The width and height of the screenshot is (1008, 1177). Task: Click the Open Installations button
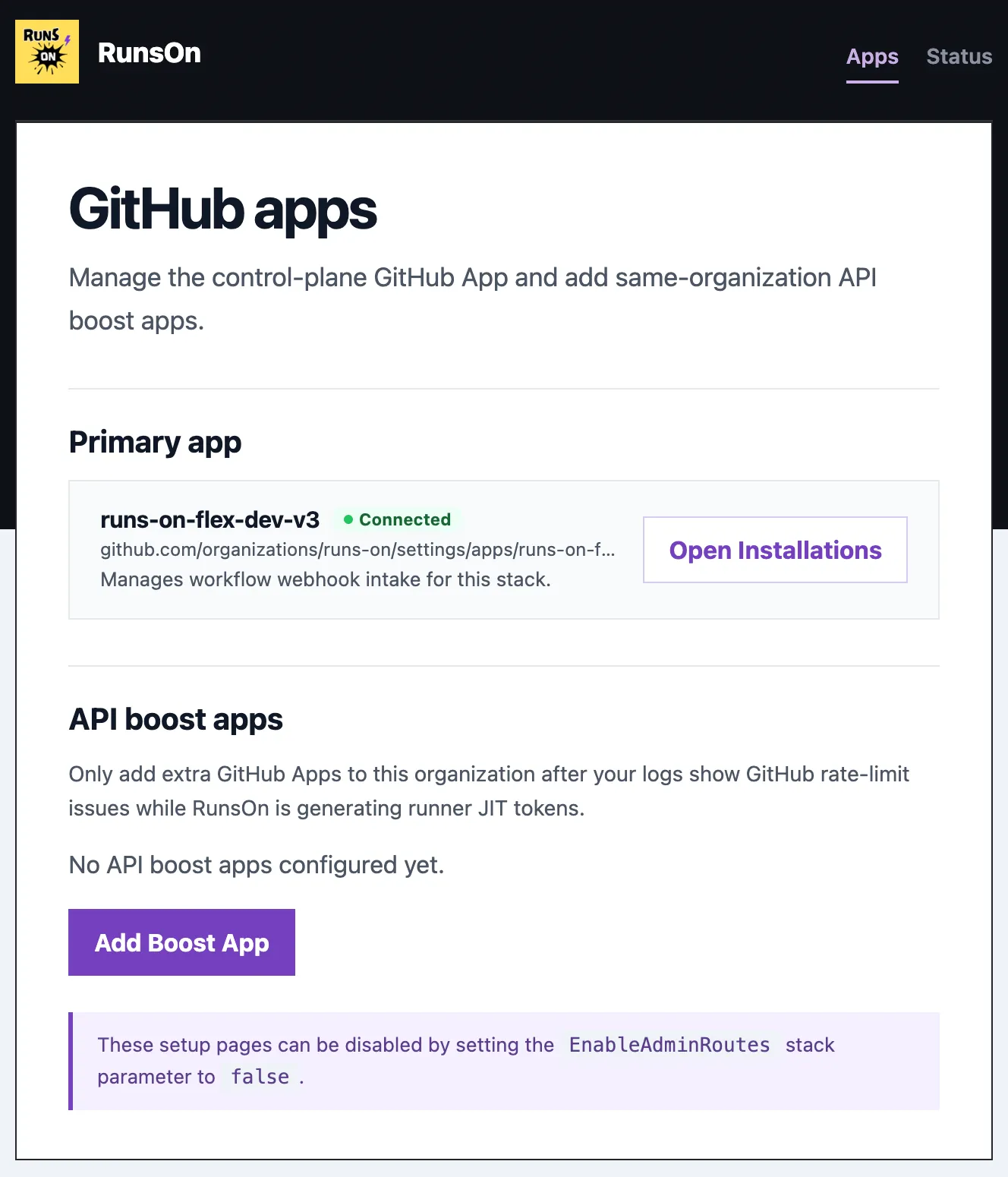(775, 550)
